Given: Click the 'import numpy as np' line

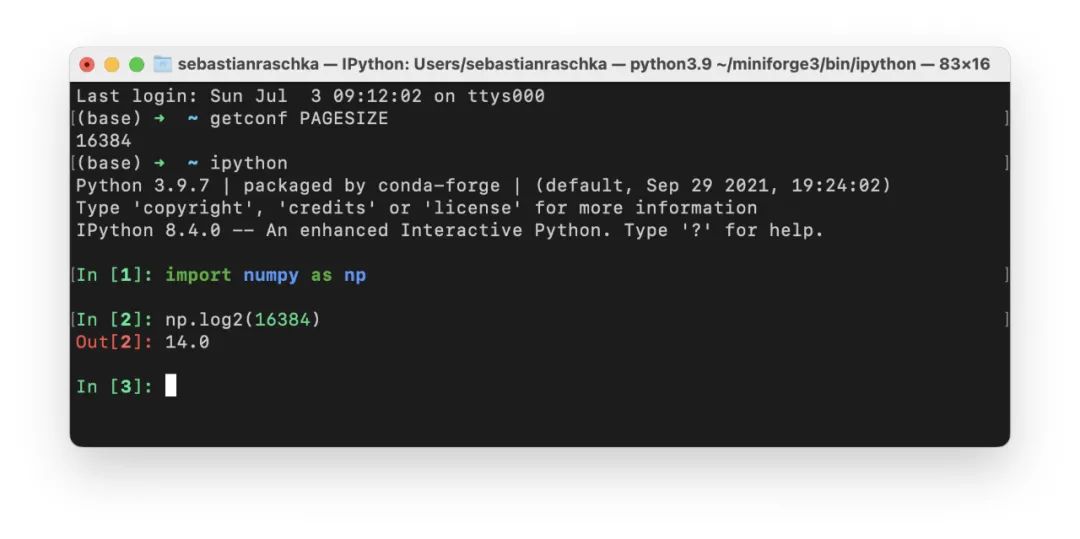Looking at the screenshot, I should click(265, 275).
